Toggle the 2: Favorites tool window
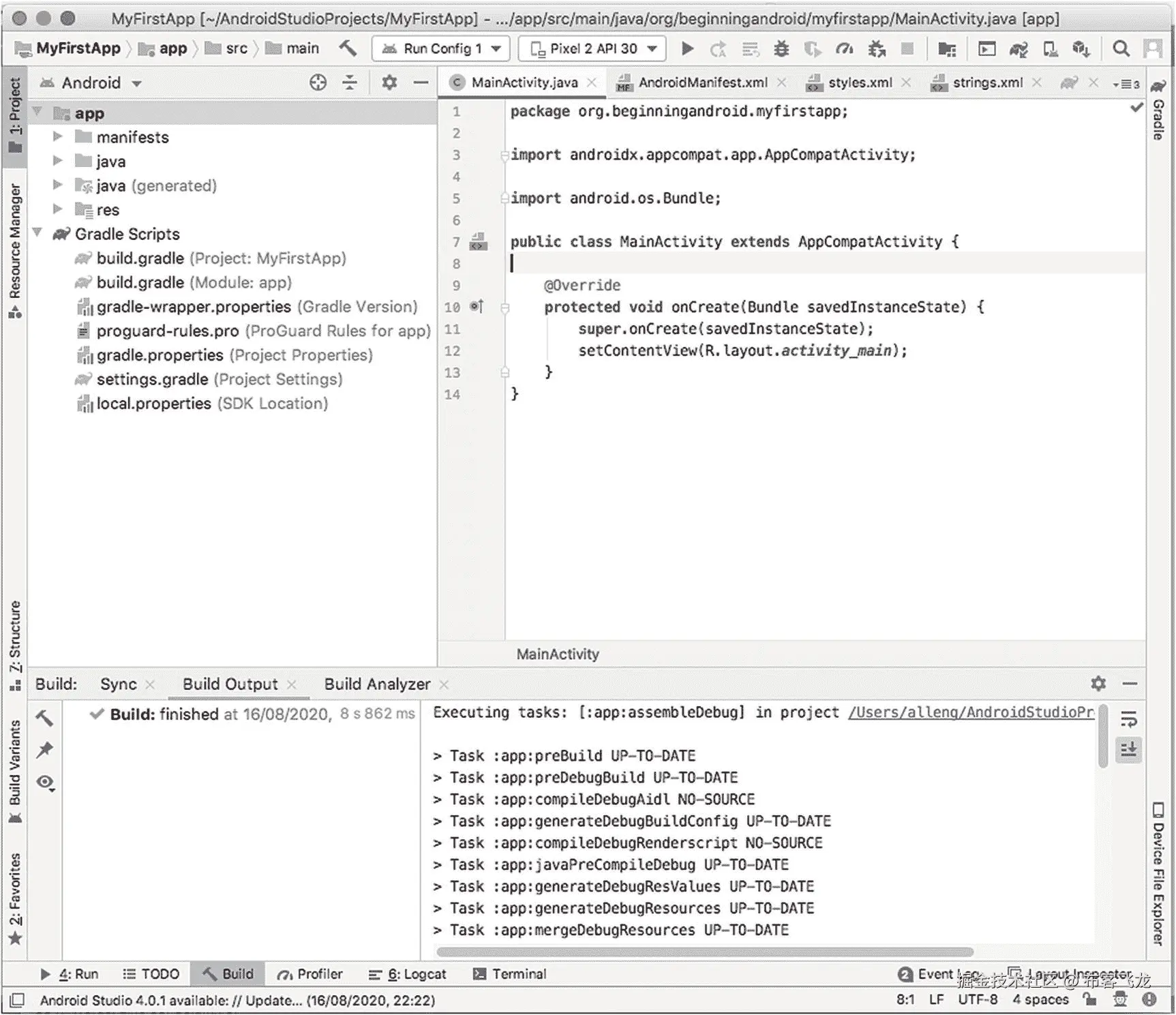 15,900
